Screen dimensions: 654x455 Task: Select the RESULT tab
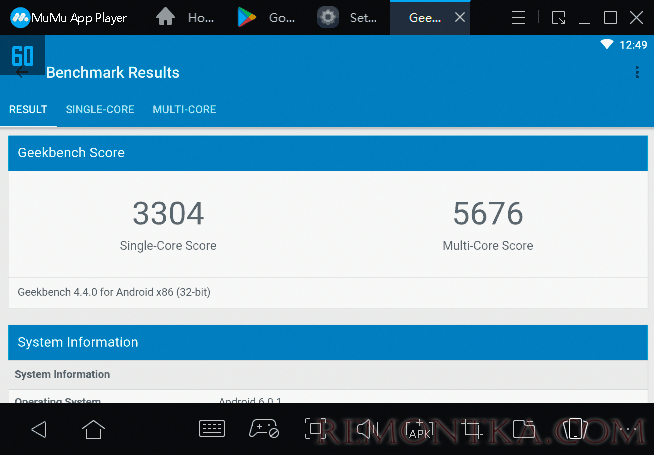pos(28,109)
